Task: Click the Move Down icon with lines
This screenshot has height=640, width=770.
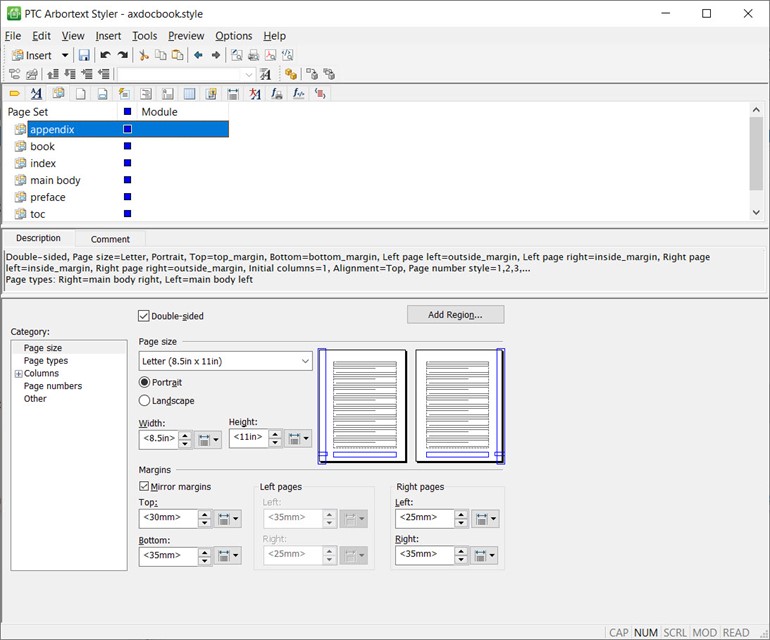Action: tap(70, 74)
